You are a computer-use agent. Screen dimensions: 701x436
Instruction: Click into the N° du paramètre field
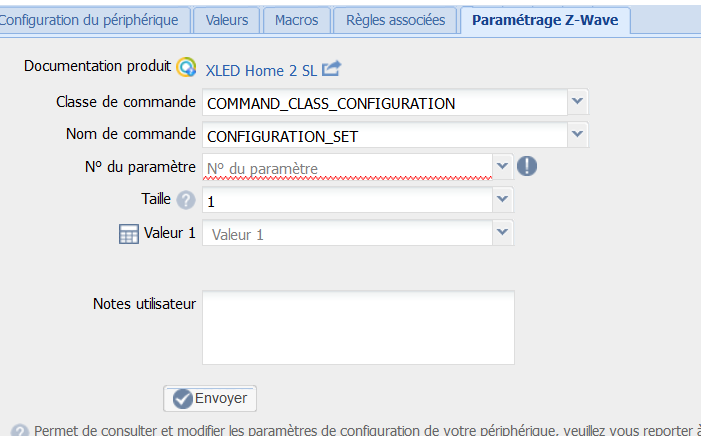click(347, 167)
